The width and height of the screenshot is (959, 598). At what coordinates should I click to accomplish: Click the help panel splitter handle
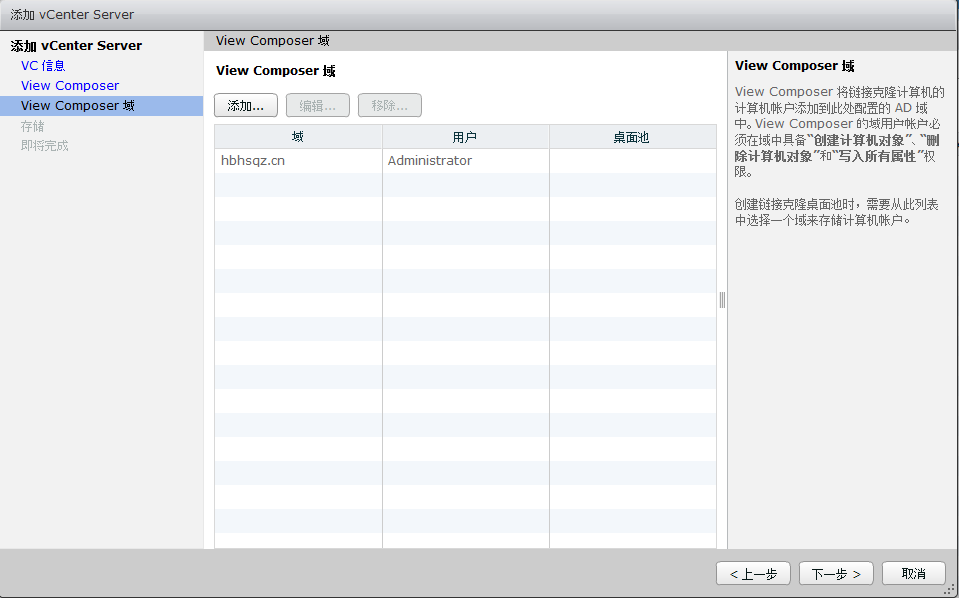722,300
